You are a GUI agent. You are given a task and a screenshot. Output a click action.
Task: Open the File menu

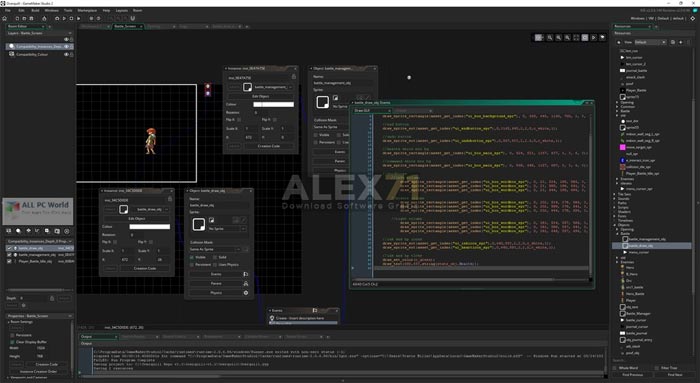[8, 10]
